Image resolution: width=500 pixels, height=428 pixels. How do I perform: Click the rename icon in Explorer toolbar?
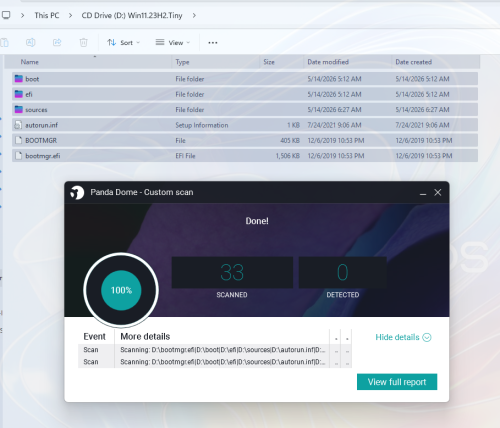[x=30, y=42]
